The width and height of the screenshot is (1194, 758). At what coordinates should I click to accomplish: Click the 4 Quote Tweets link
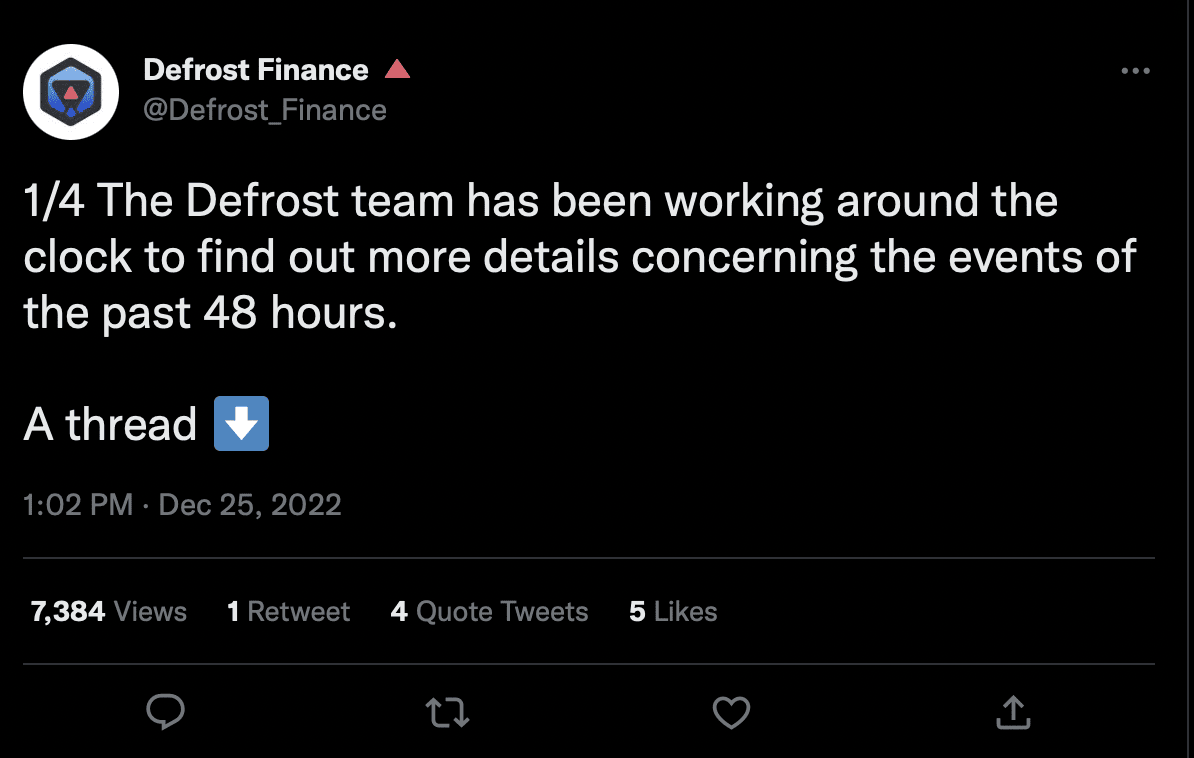click(x=488, y=611)
